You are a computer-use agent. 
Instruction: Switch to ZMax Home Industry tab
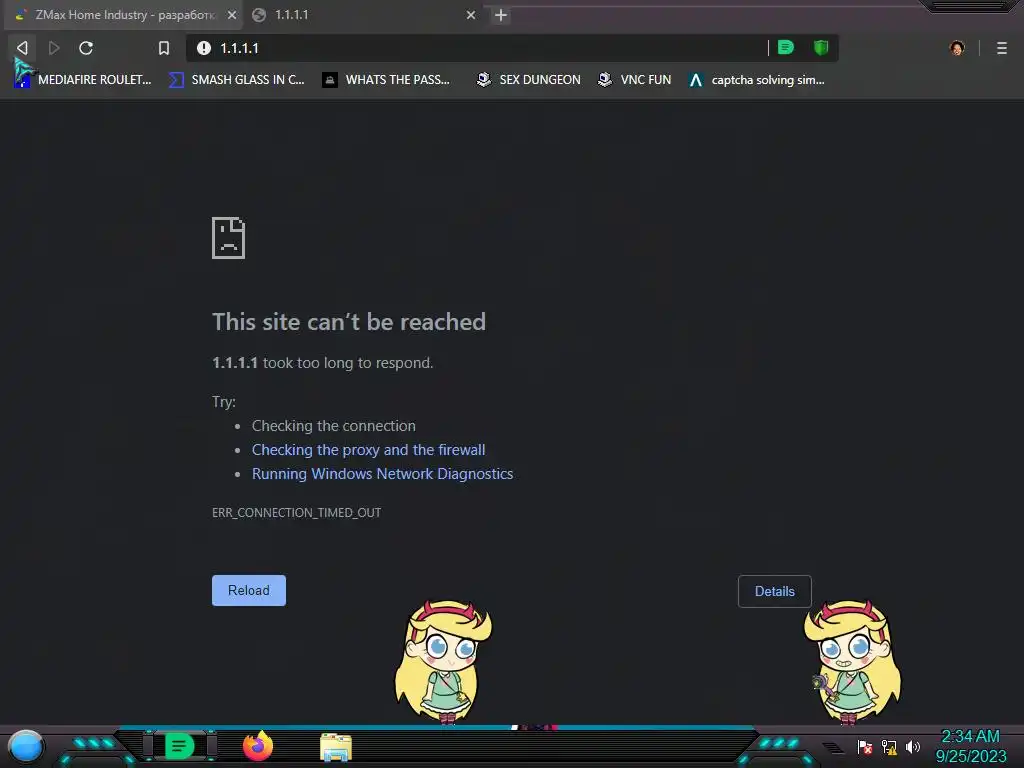tap(121, 15)
